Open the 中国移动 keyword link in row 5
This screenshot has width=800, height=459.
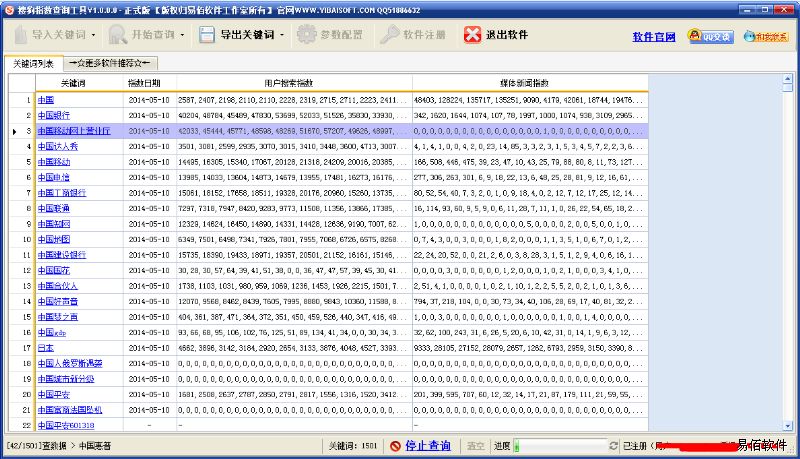pos(54,162)
